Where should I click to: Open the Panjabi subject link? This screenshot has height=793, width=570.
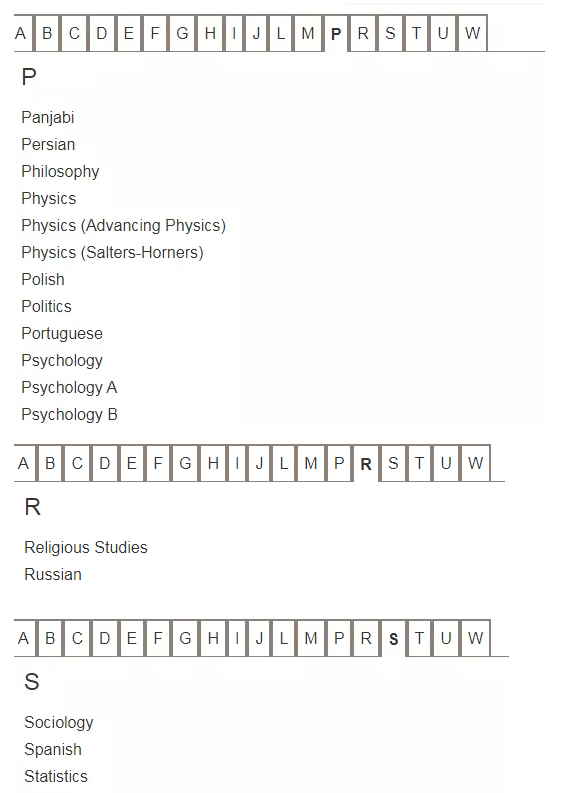pyautogui.click(x=48, y=117)
